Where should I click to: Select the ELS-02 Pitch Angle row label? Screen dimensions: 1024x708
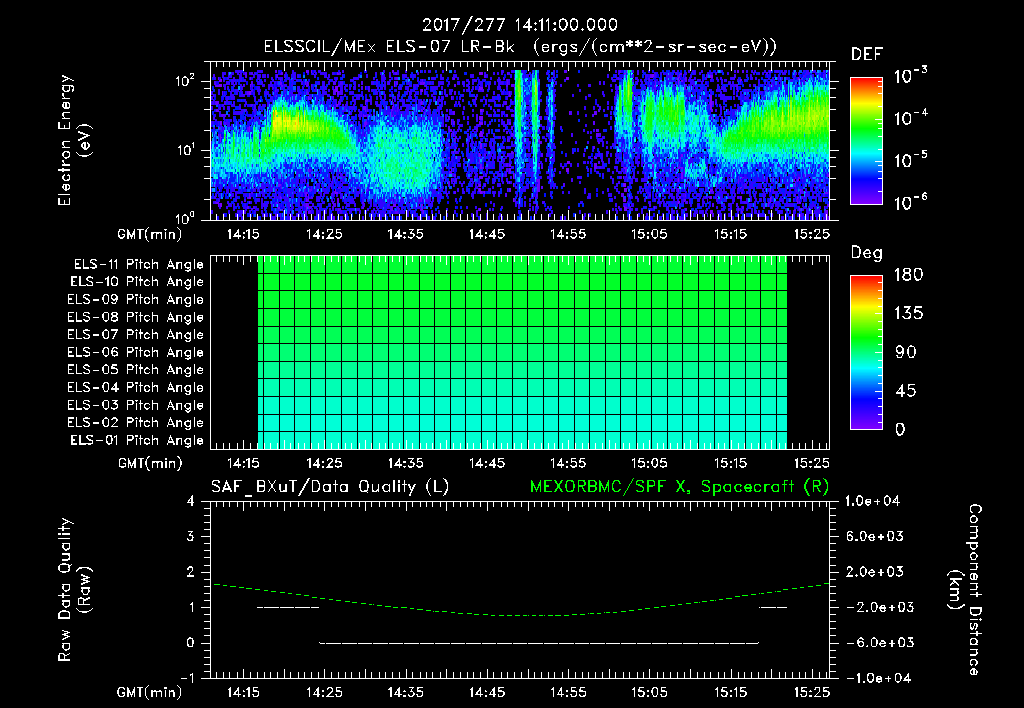[x=136, y=423]
